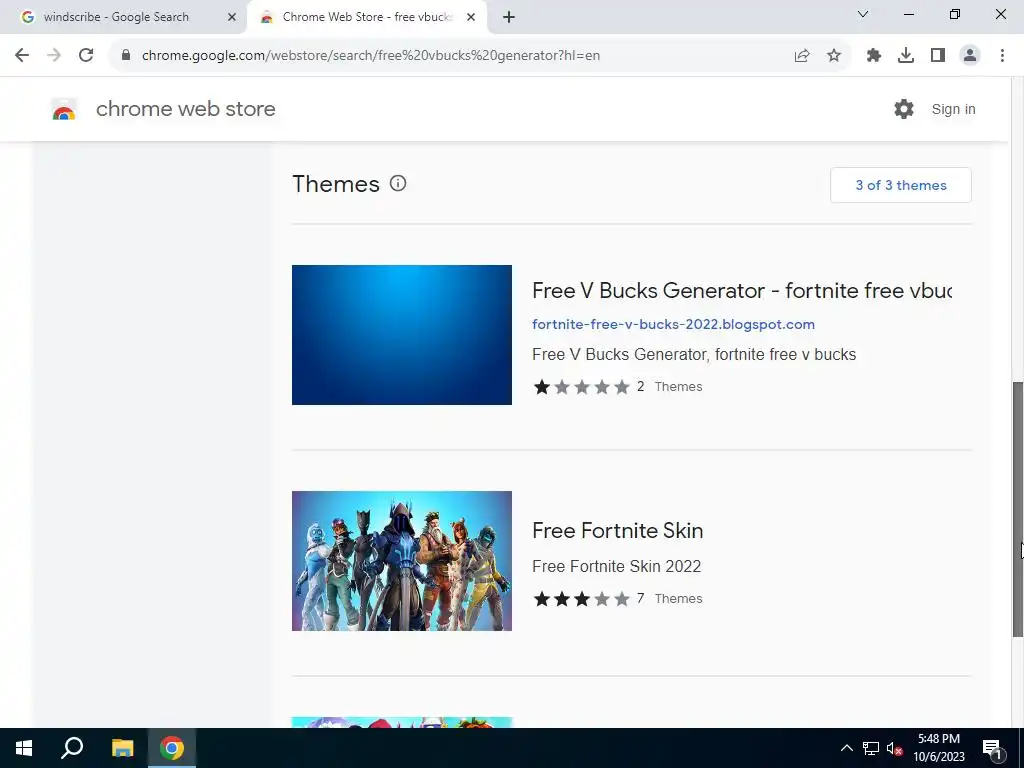Click the chrome web store header text
The height and width of the screenshot is (768, 1024).
[x=185, y=109]
